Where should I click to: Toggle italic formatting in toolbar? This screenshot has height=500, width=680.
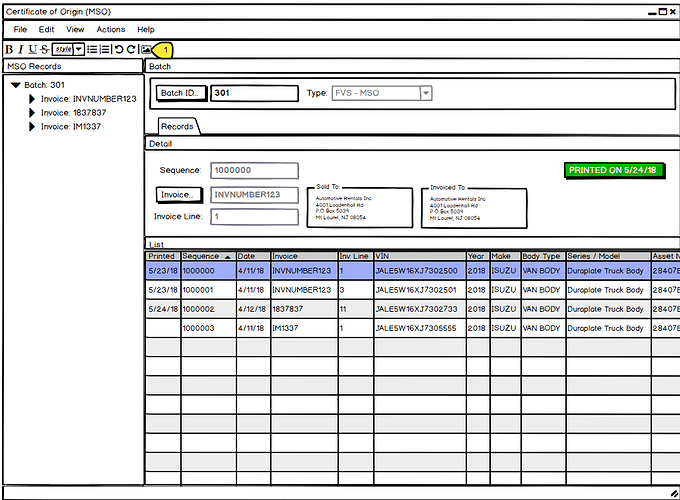[x=20, y=49]
